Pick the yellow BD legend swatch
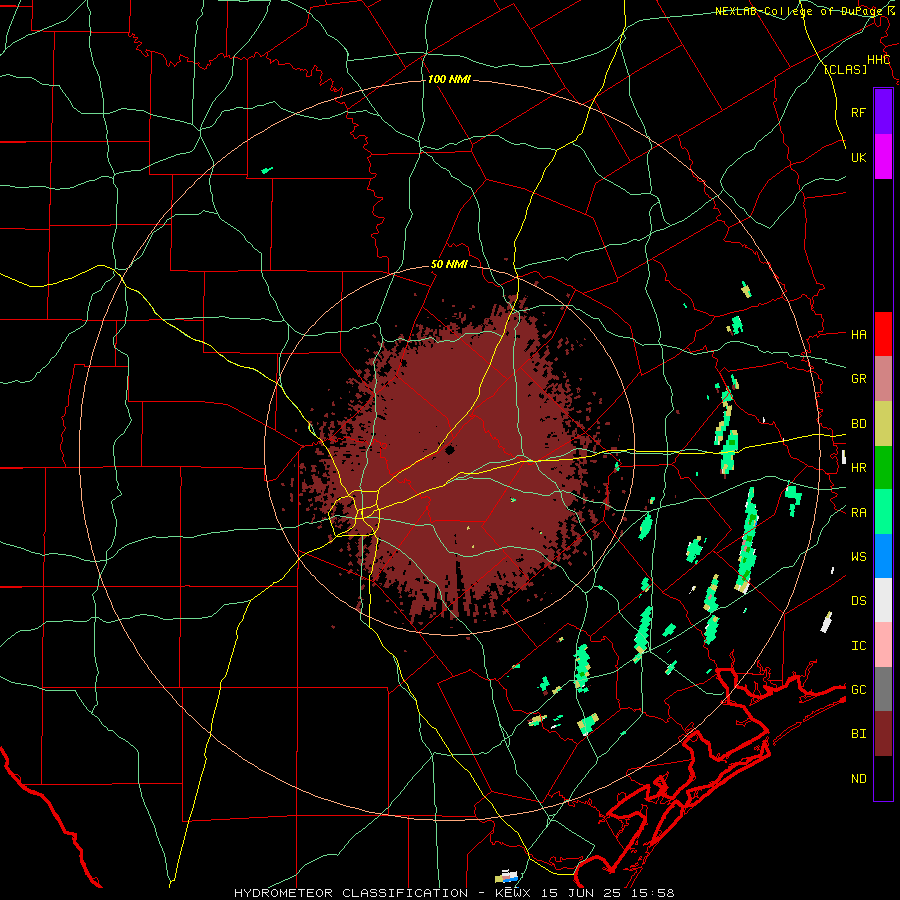 [x=883, y=424]
